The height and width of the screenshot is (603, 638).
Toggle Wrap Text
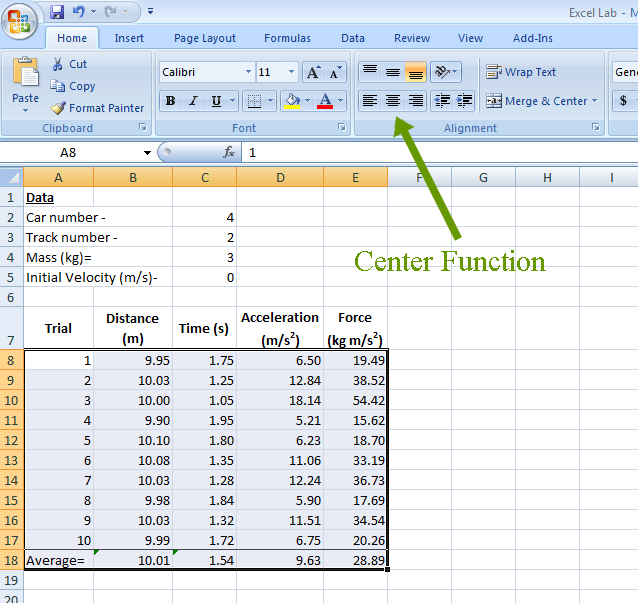click(521, 72)
